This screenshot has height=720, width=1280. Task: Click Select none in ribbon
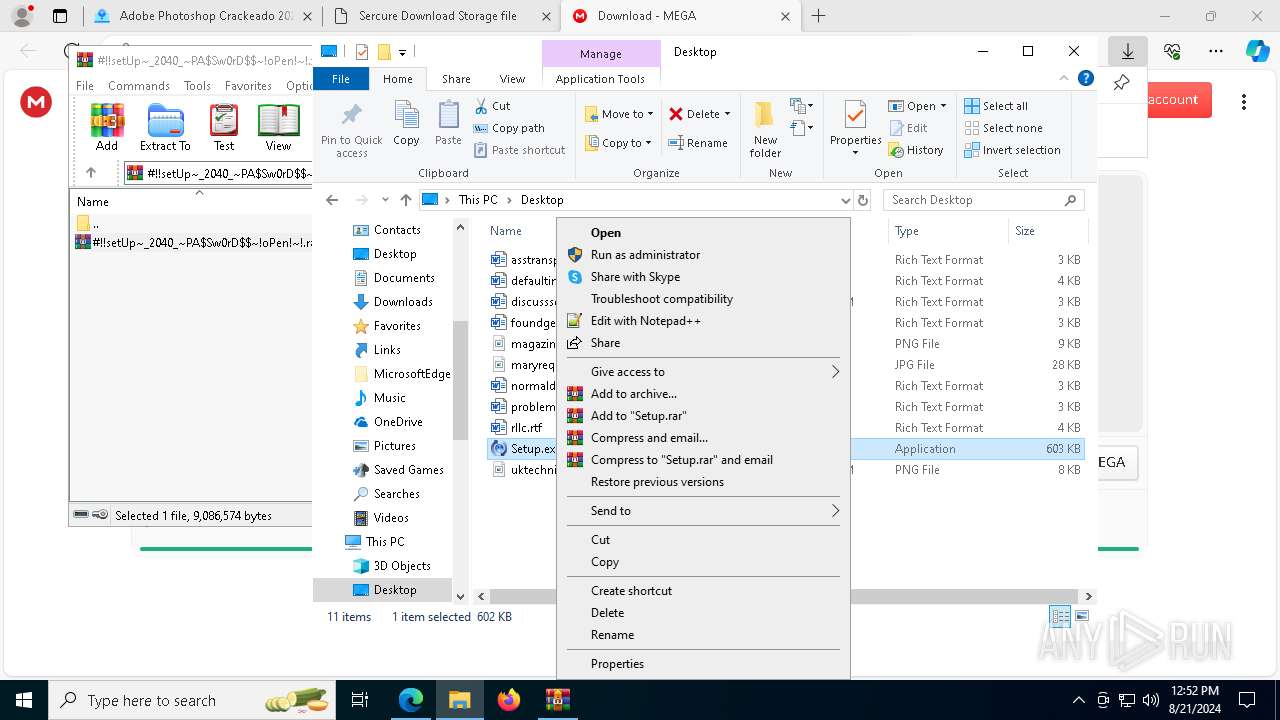[x=1003, y=128]
